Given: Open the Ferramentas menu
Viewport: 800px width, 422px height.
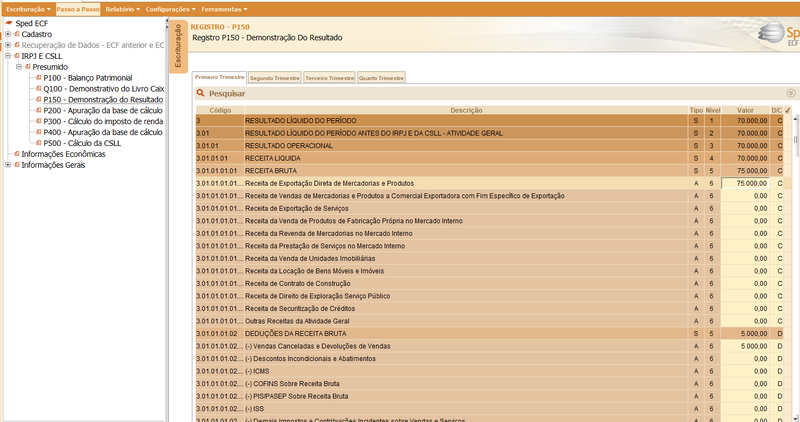Looking at the screenshot, I should [224, 9].
